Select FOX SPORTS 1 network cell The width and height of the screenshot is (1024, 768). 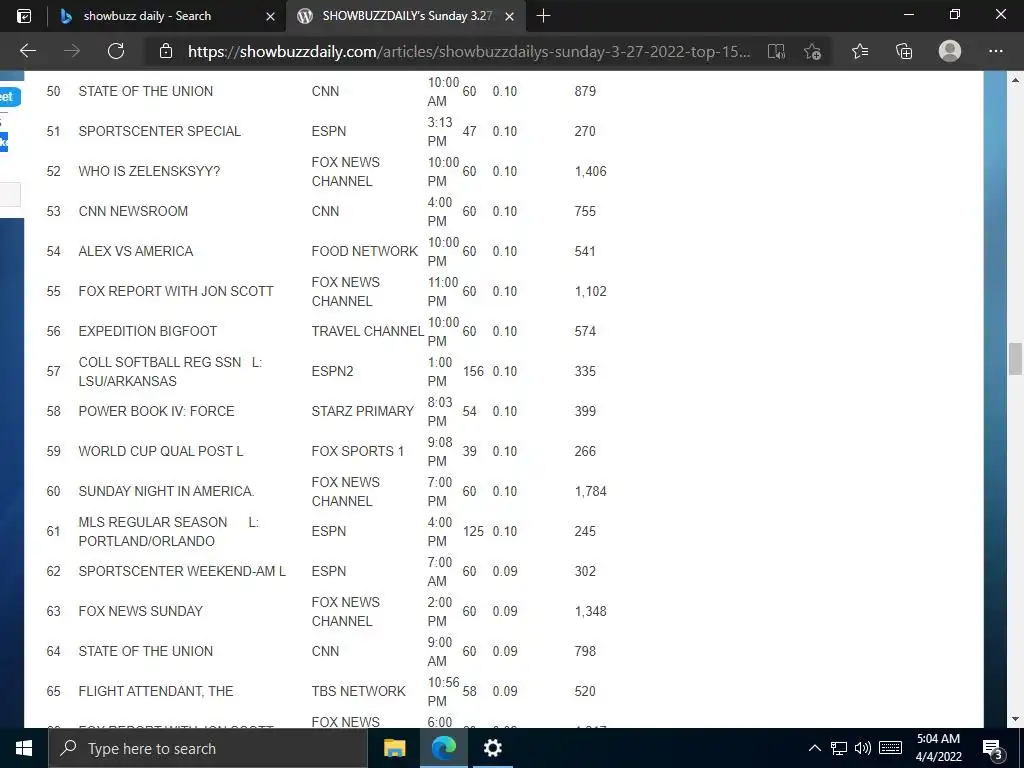coord(358,451)
